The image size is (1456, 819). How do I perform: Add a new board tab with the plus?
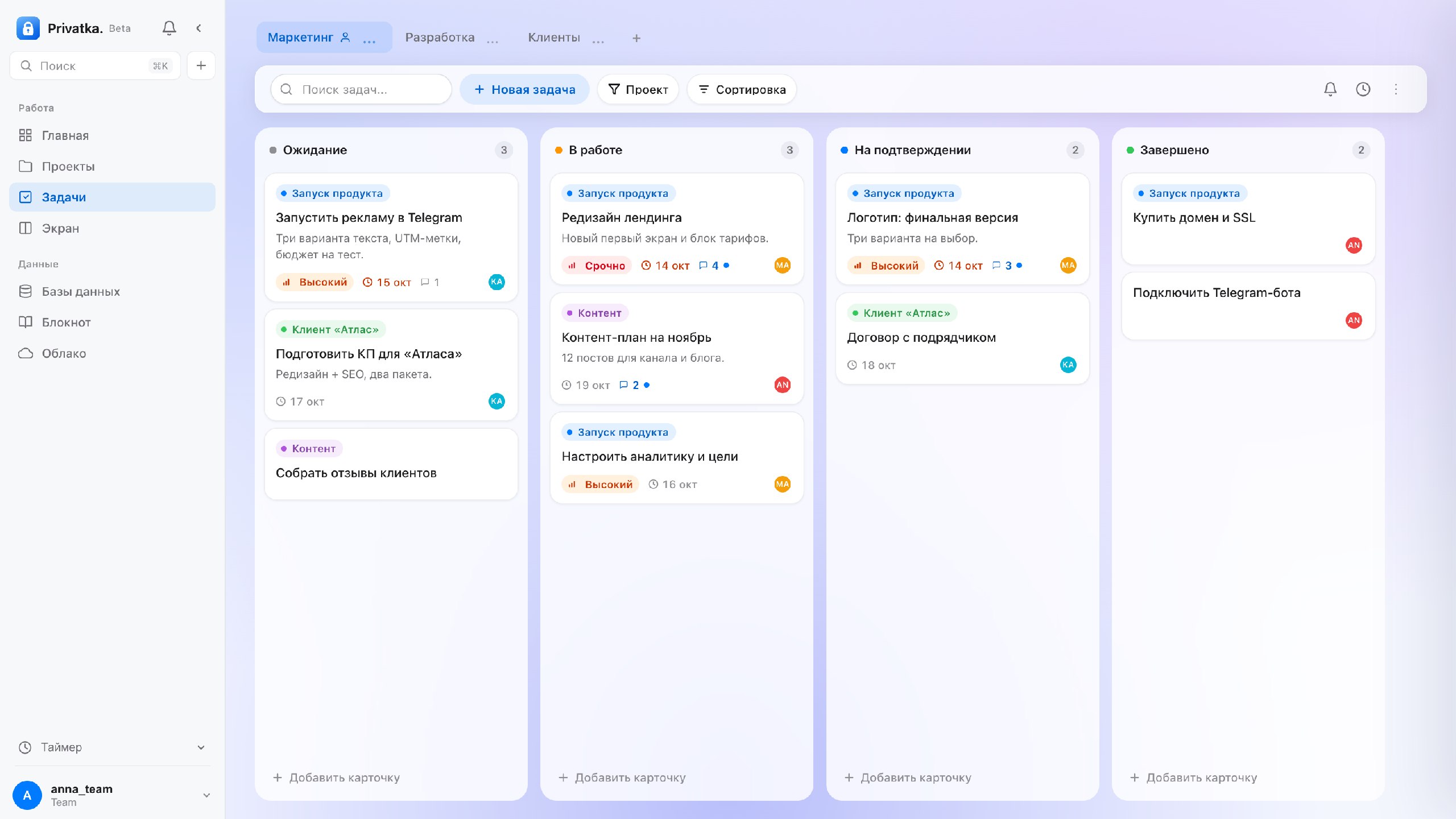coord(636,38)
